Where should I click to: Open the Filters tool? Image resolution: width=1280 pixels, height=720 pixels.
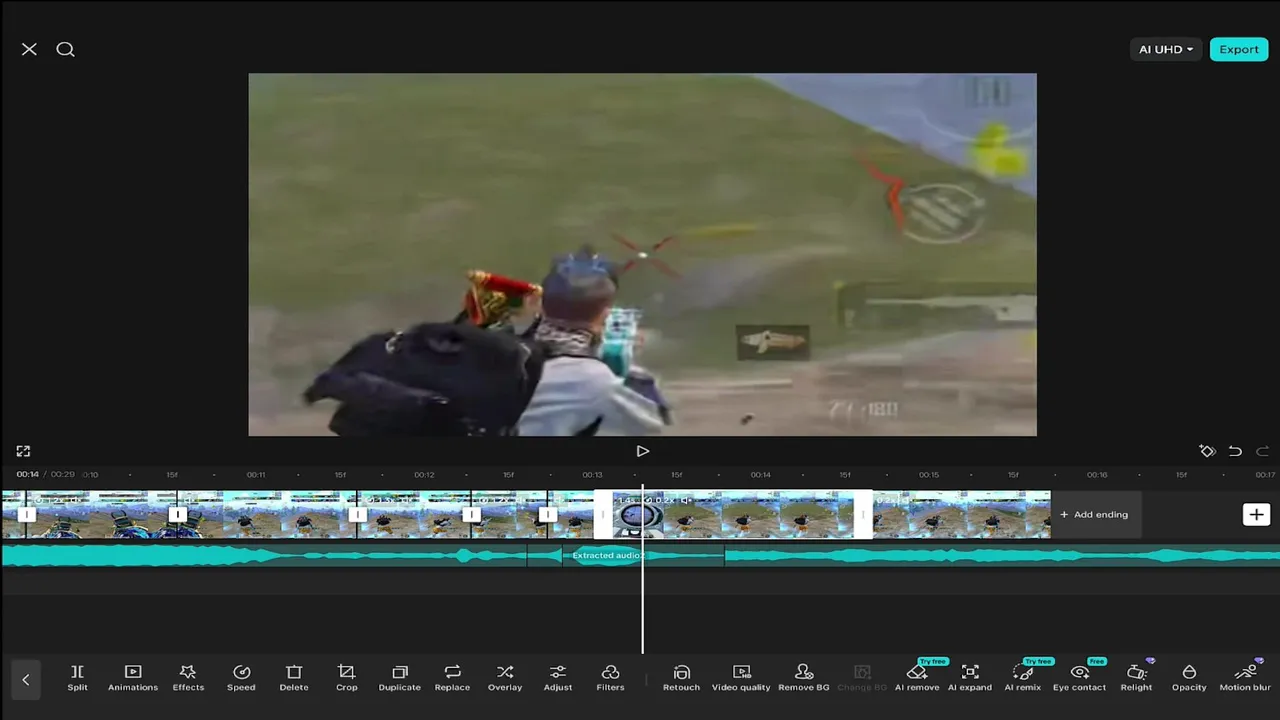tap(610, 677)
